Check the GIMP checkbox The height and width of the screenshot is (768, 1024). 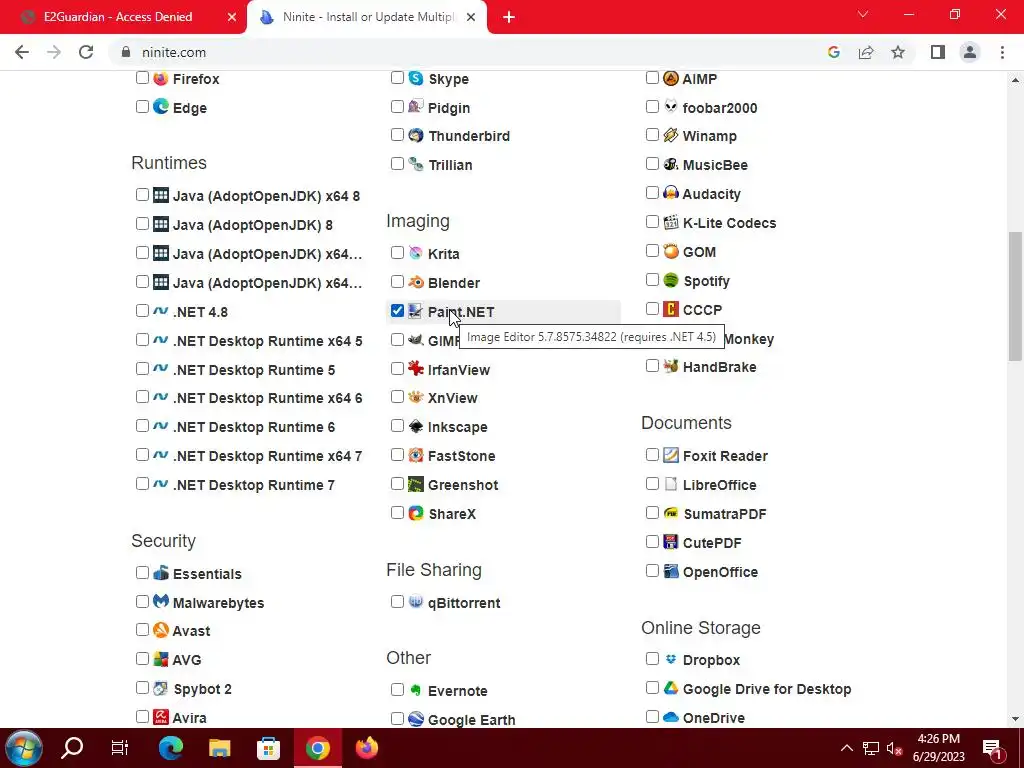tap(397, 340)
